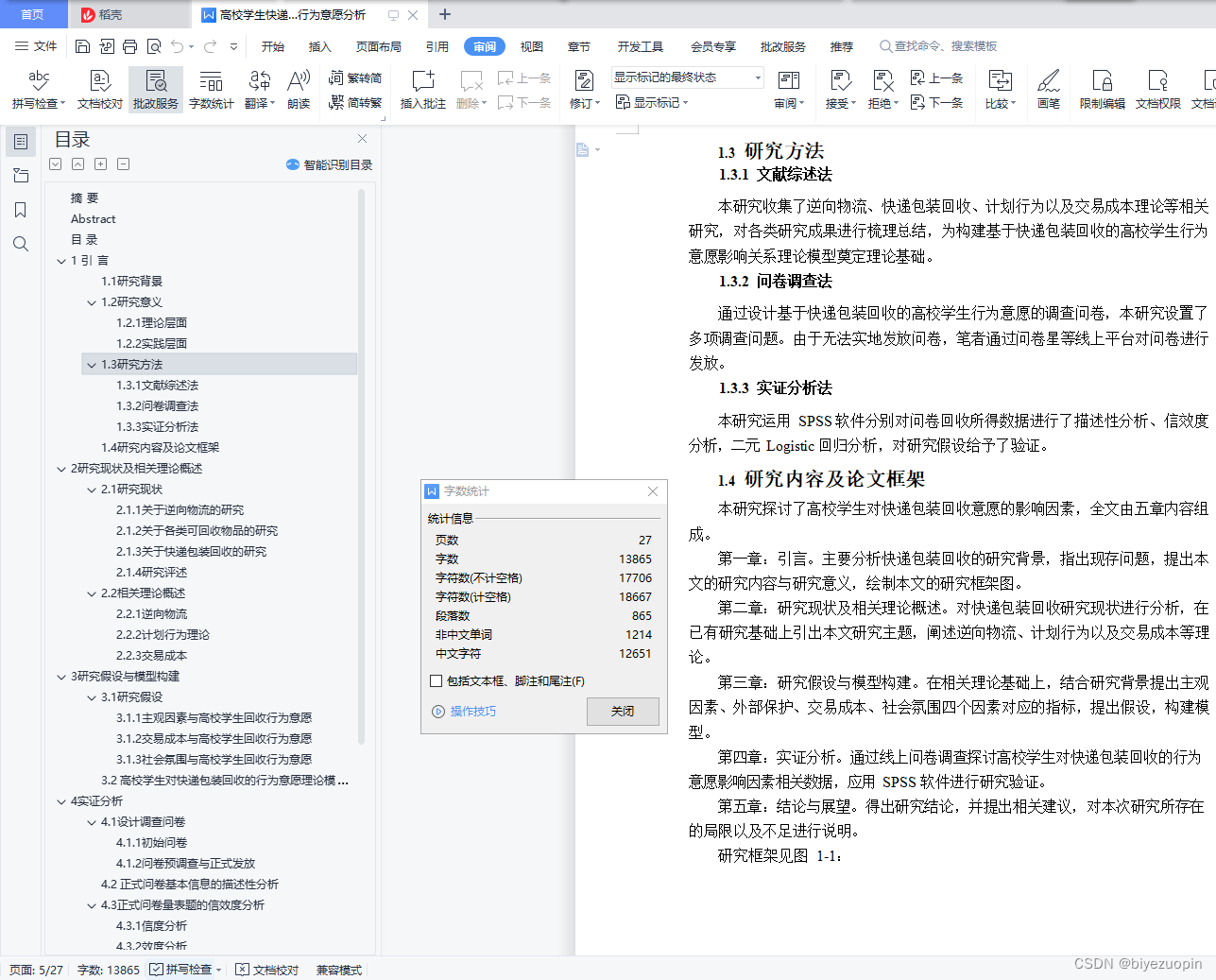The height and width of the screenshot is (980, 1216).
Task: Click 插入批注 to add comment
Action: coord(423,90)
